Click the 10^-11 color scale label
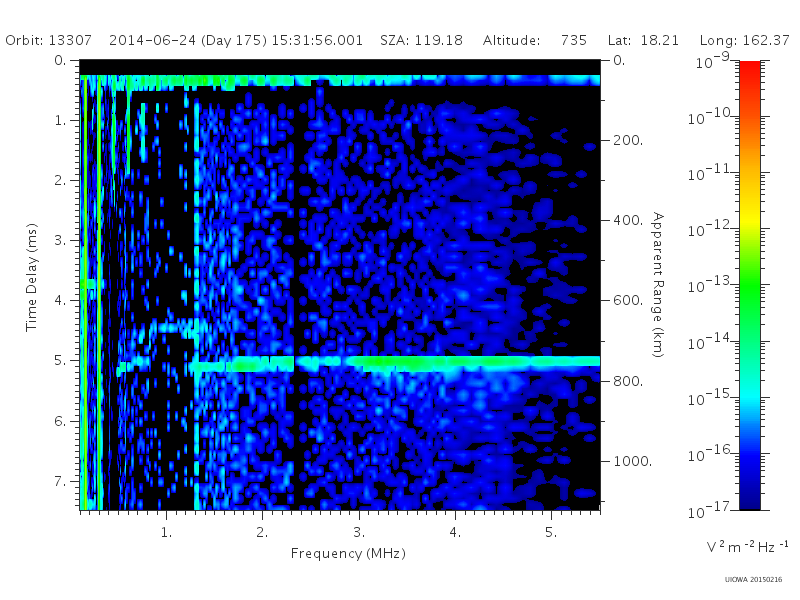The width and height of the screenshot is (800, 600). (x=711, y=173)
